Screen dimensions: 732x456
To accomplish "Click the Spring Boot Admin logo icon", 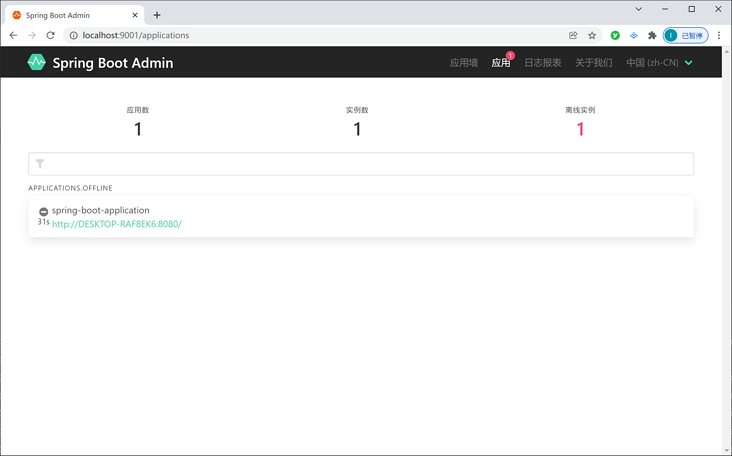I will click(x=36, y=62).
